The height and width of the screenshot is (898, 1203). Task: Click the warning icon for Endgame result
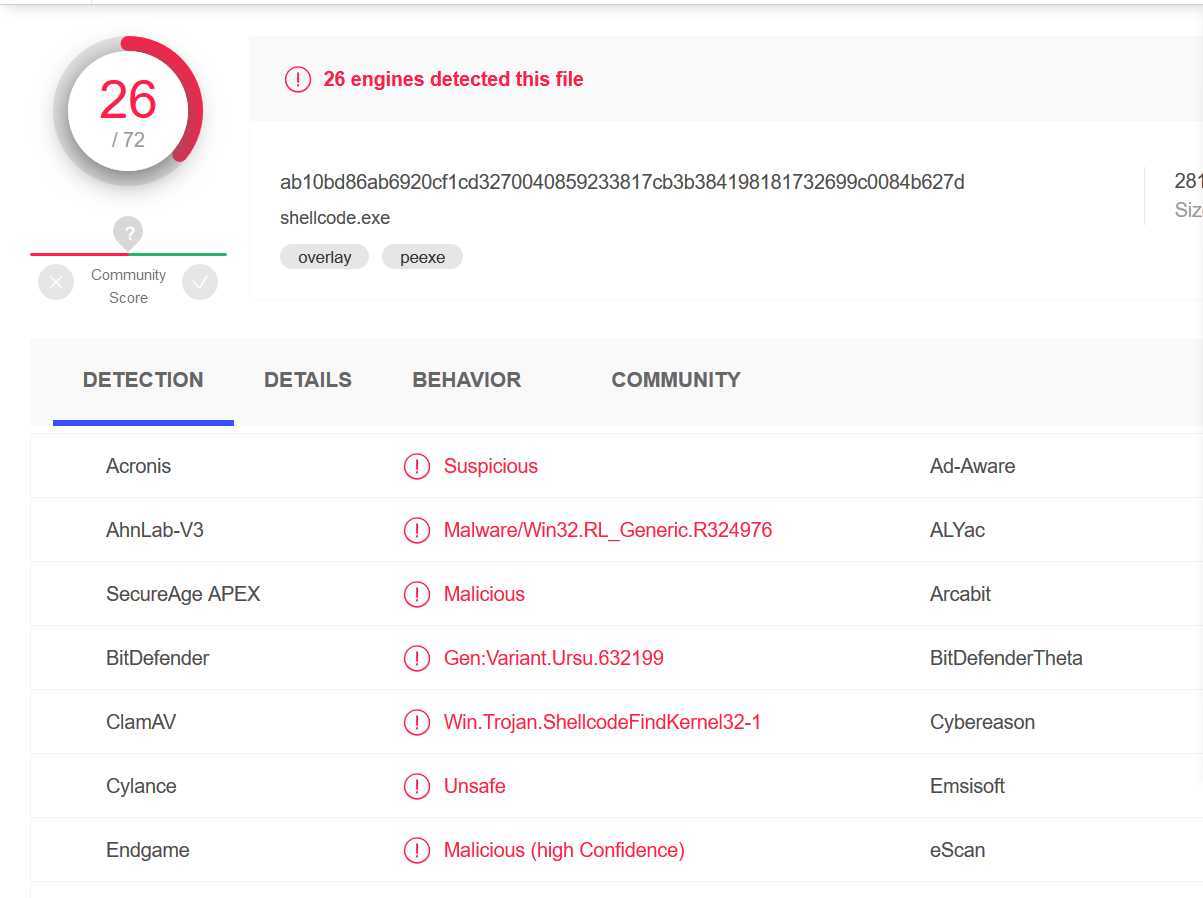[x=416, y=850]
